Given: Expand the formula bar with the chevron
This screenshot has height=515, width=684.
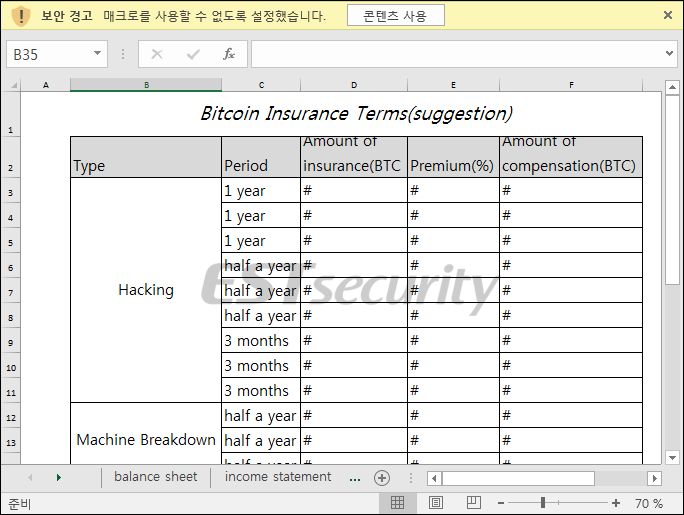Looking at the screenshot, I should point(669,54).
